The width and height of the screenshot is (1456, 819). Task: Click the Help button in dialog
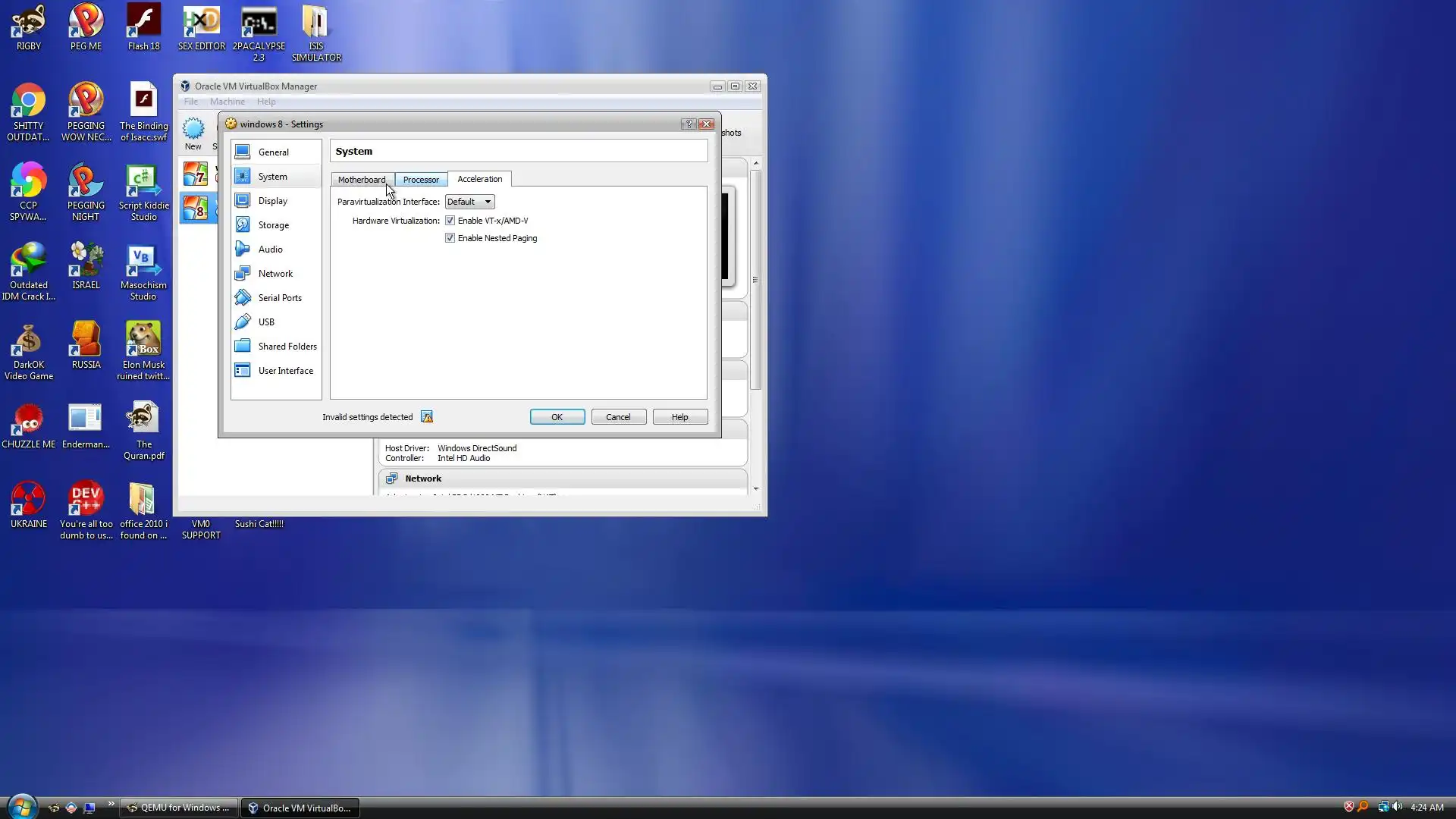point(679,417)
